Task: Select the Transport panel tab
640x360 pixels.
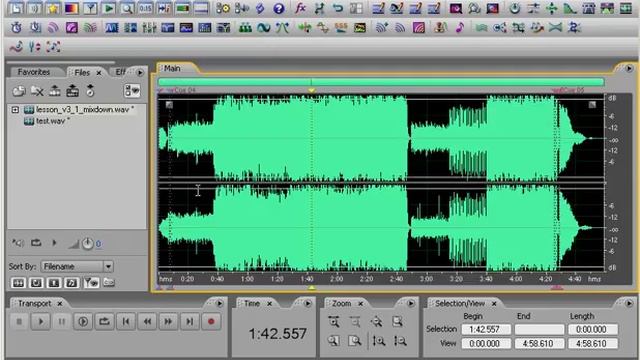Action: pyautogui.click(x=35, y=303)
